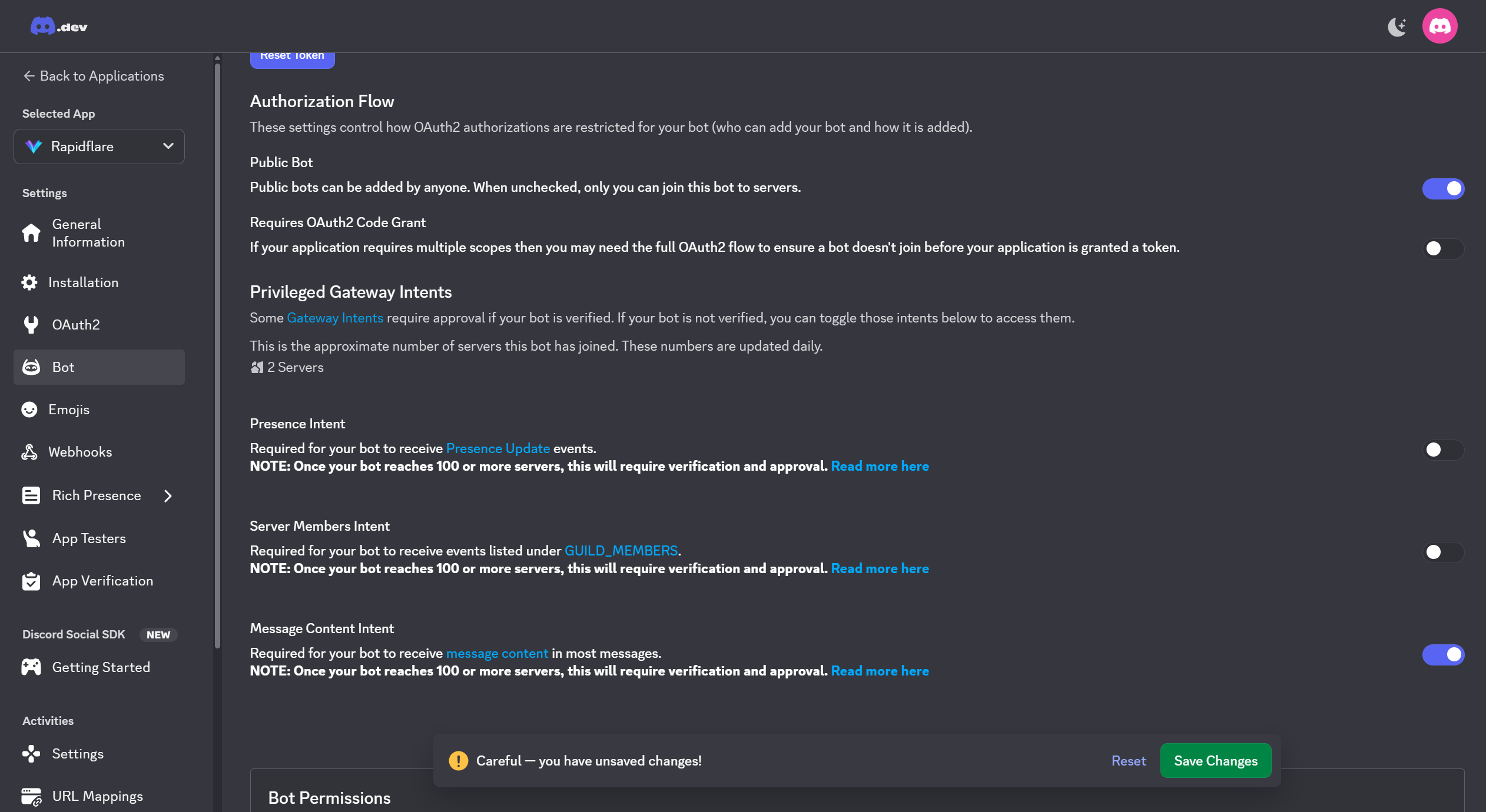
Task: Enable Requires OAuth2 Code Grant toggle
Action: (x=1443, y=249)
